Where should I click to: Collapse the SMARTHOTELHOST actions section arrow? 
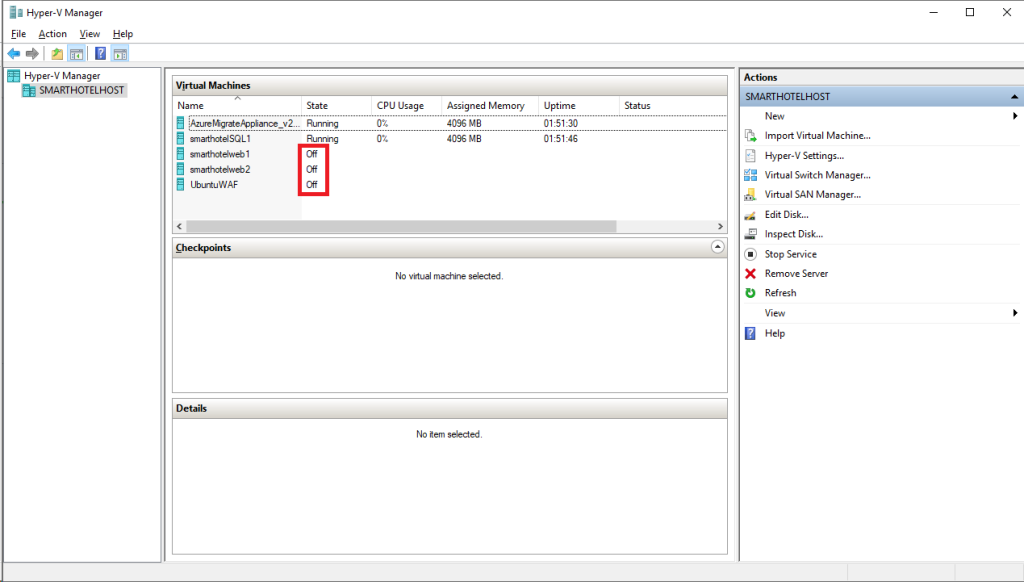tap(1014, 97)
